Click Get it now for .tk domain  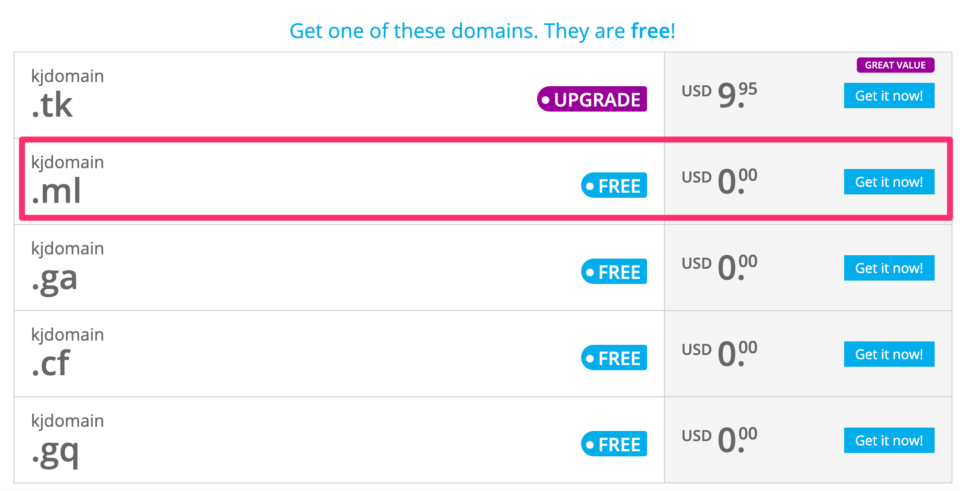889,96
